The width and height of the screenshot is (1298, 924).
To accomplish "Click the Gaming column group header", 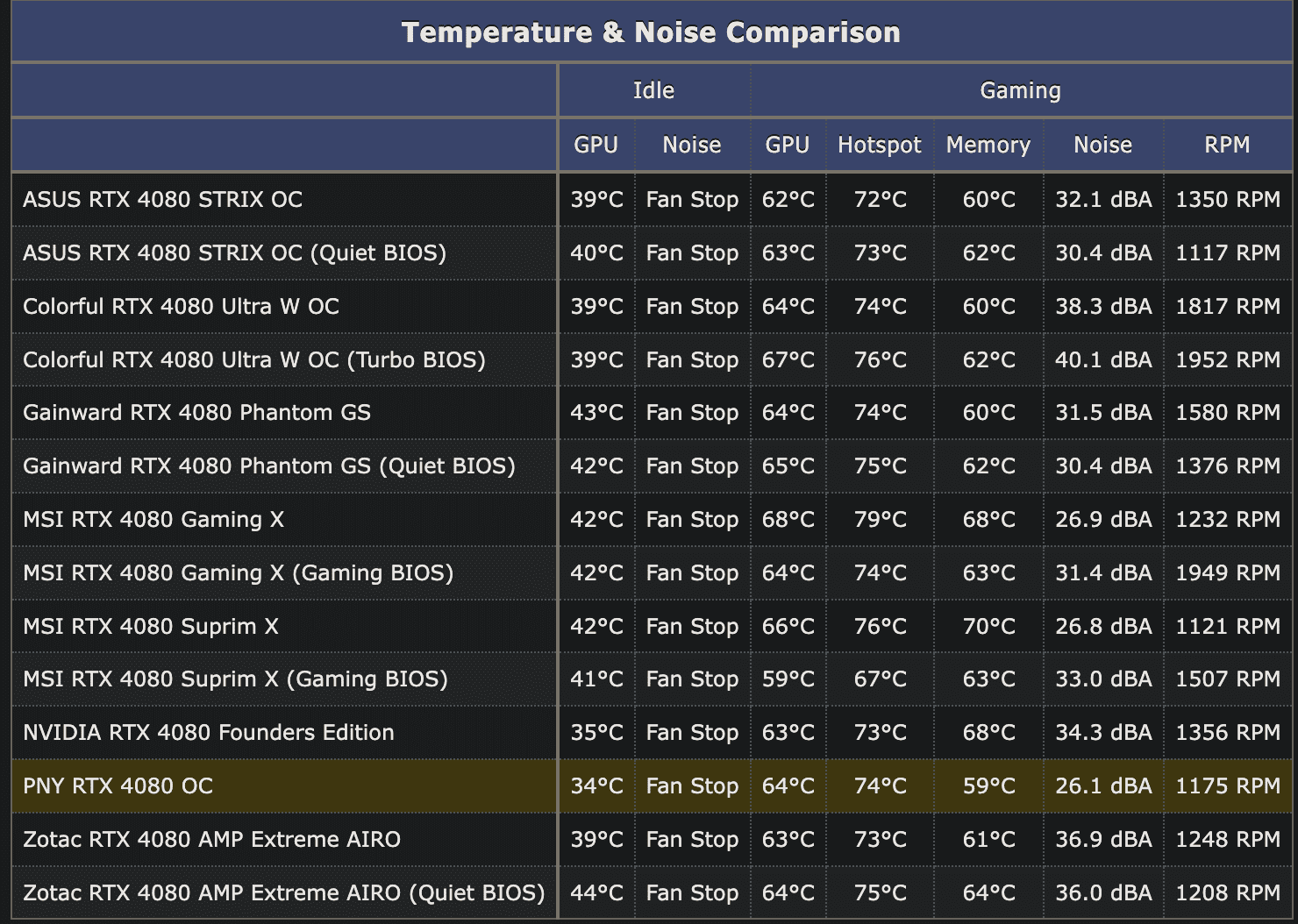I will pos(1020,90).
